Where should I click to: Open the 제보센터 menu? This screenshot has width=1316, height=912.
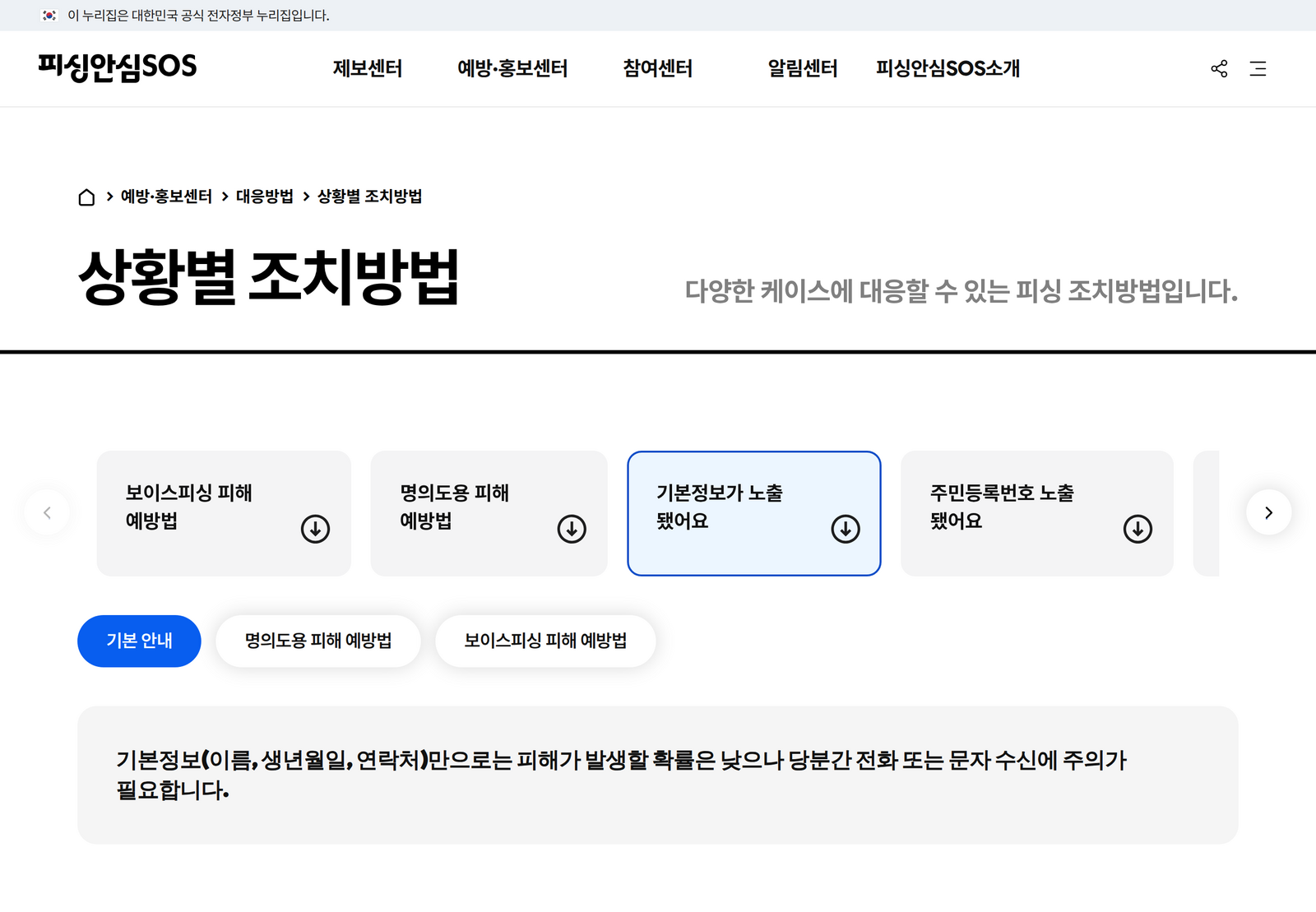pos(368,69)
